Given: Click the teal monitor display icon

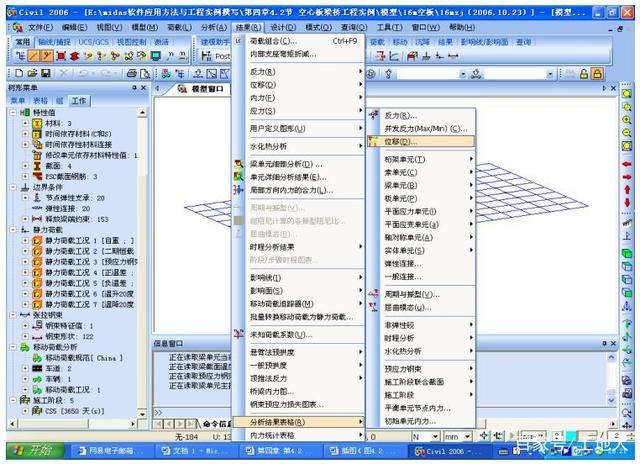Looking at the screenshot, I should (155, 56).
